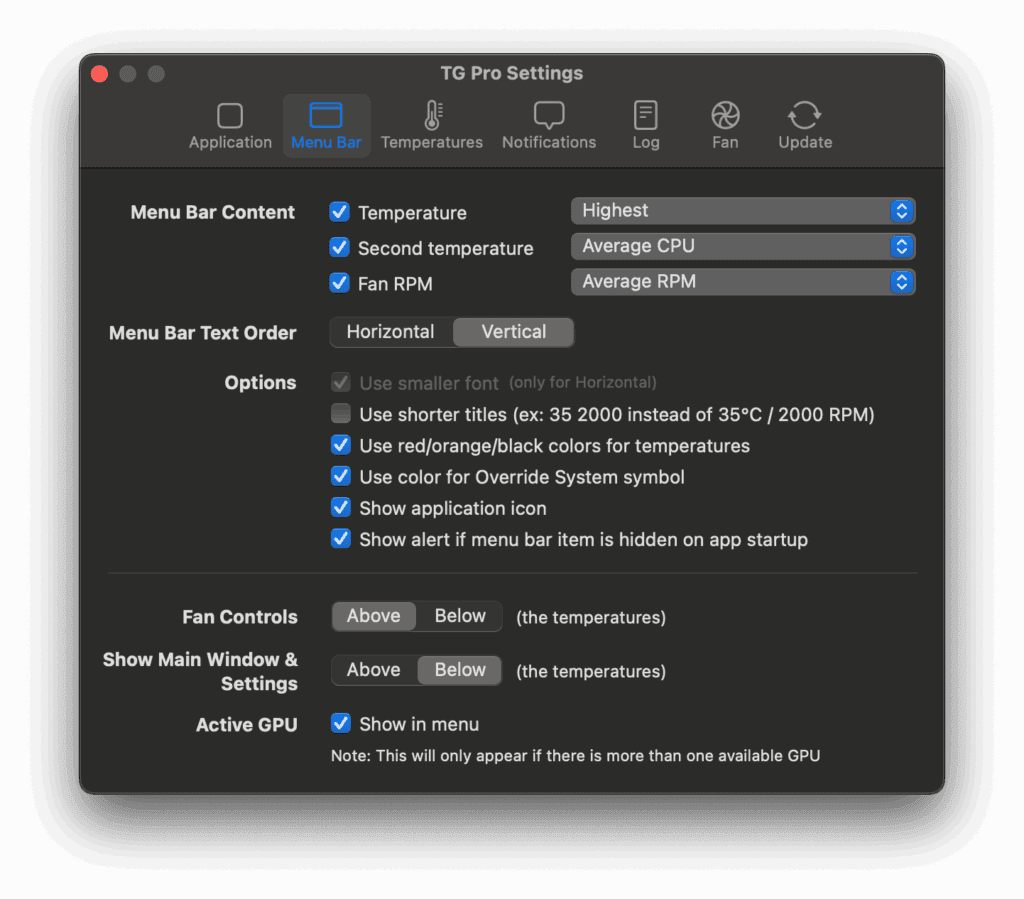Toggle red/orange/black colors for temperatures
The height and width of the screenshot is (899, 1024).
(341, 445)
